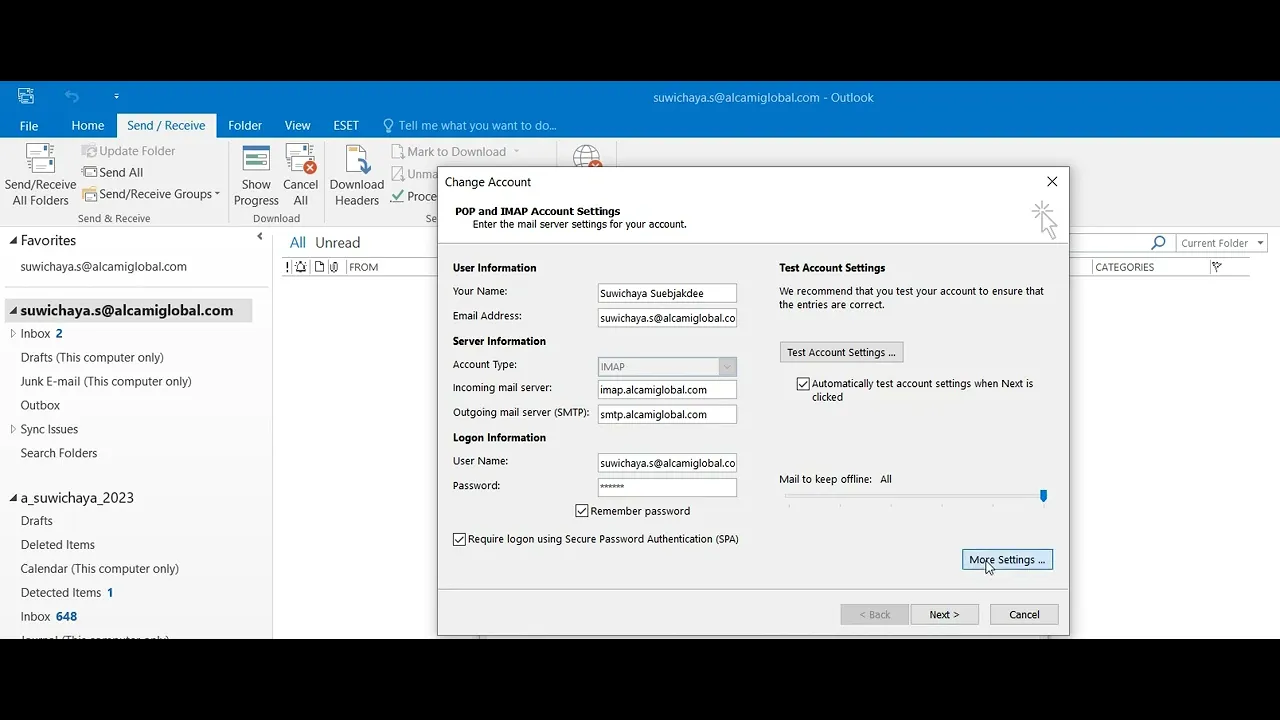Select Drafts under suwichaya.s account

click(x=92, y=358)
